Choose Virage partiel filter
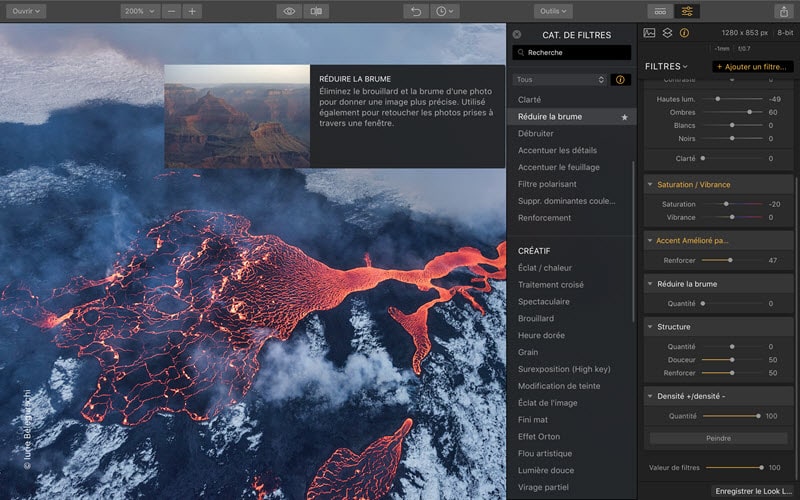The height and width of the screenshot is (500, 800). pos(543,487)
